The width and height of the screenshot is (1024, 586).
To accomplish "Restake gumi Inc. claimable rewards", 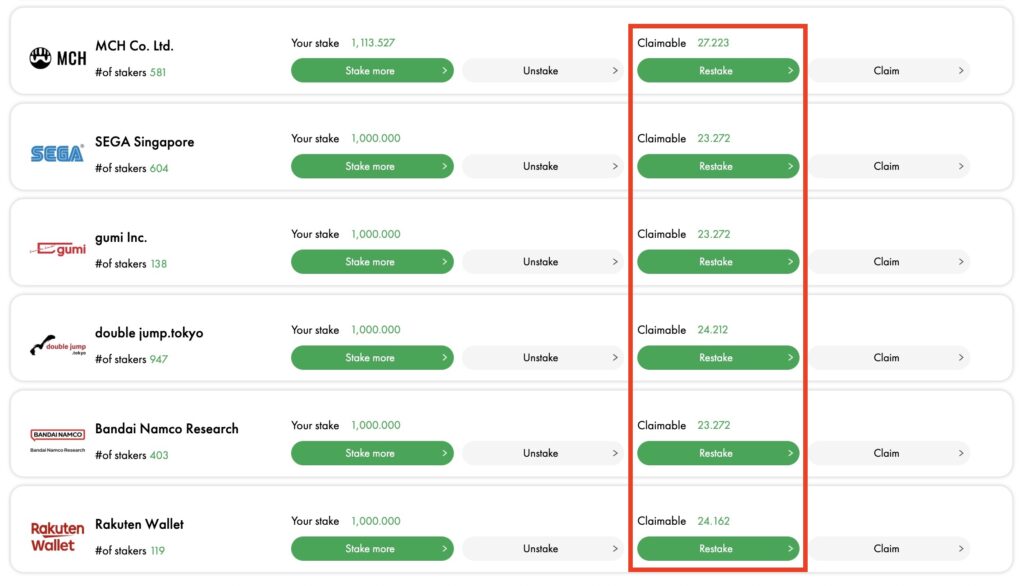I will pyautogui.click(x=718, y=261).
